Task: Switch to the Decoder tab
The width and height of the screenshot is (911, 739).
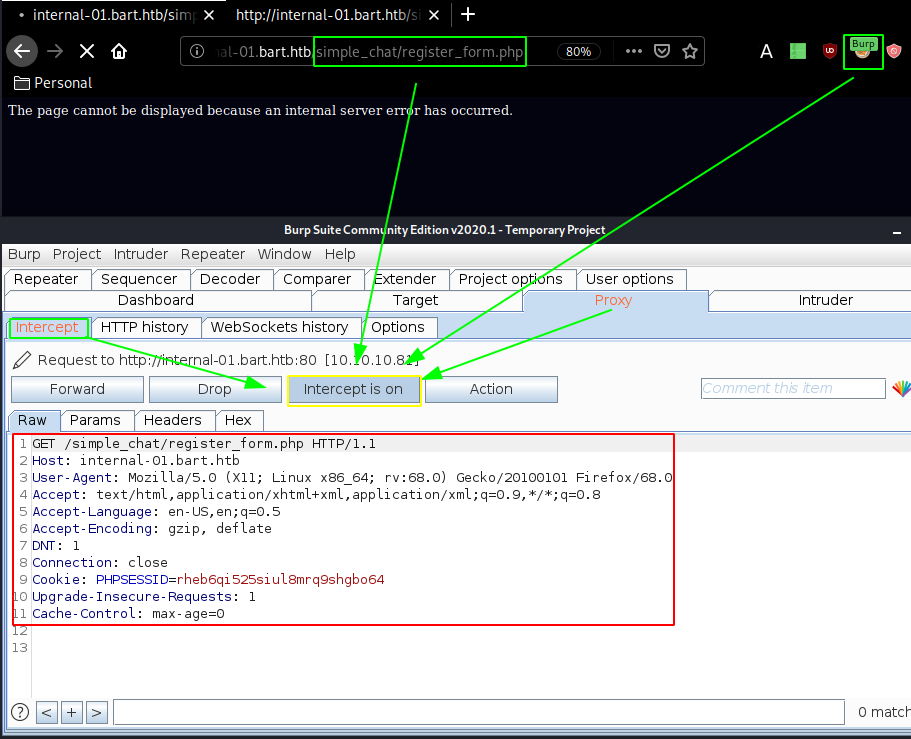Action: pyautogui.click(x=230, y=279)
